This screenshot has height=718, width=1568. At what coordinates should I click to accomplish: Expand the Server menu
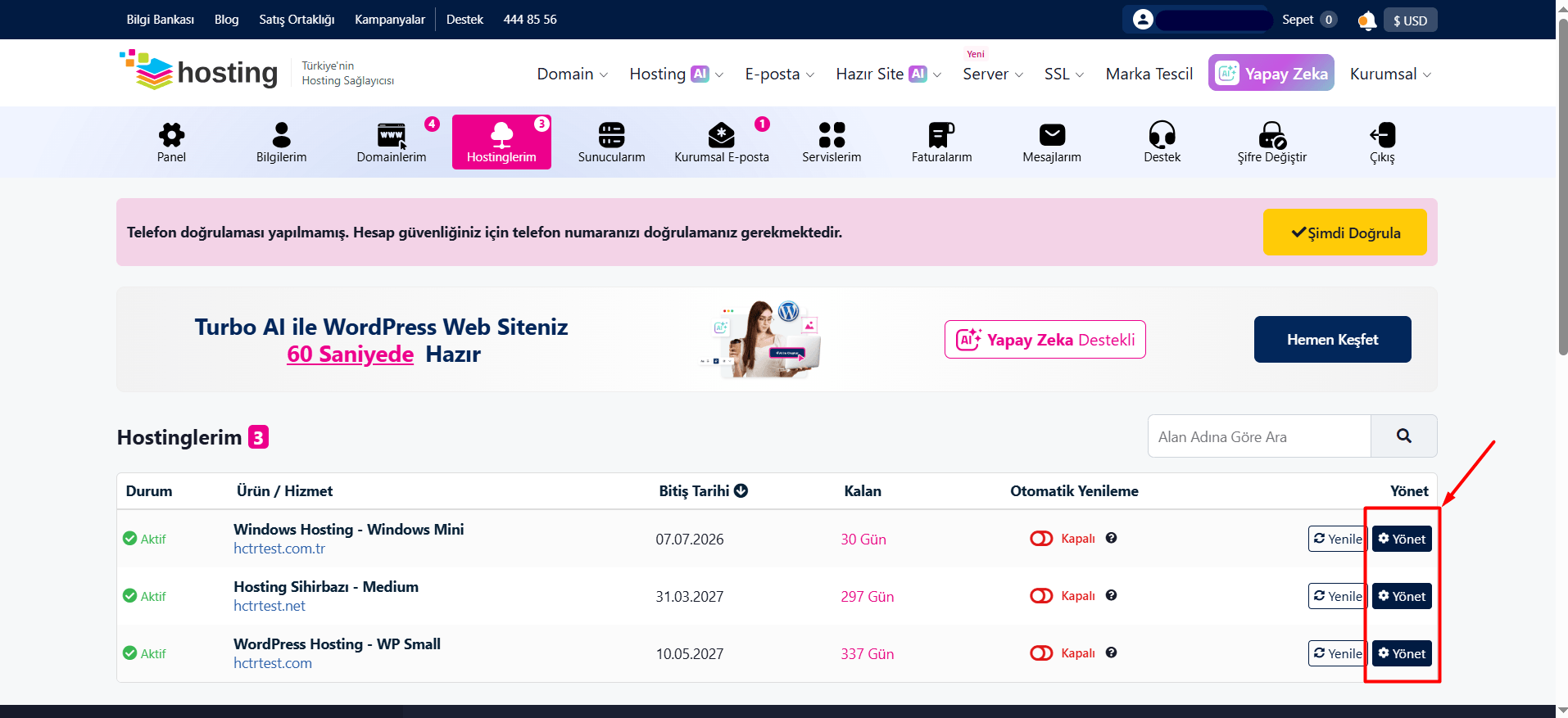tap(993, 74)
